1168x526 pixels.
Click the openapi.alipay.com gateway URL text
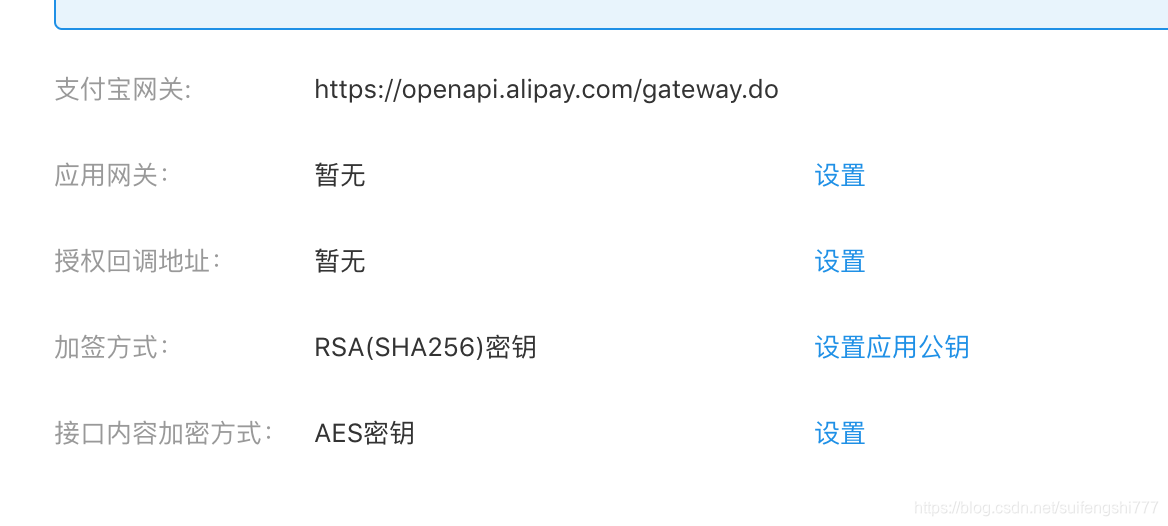pos(546,91)
